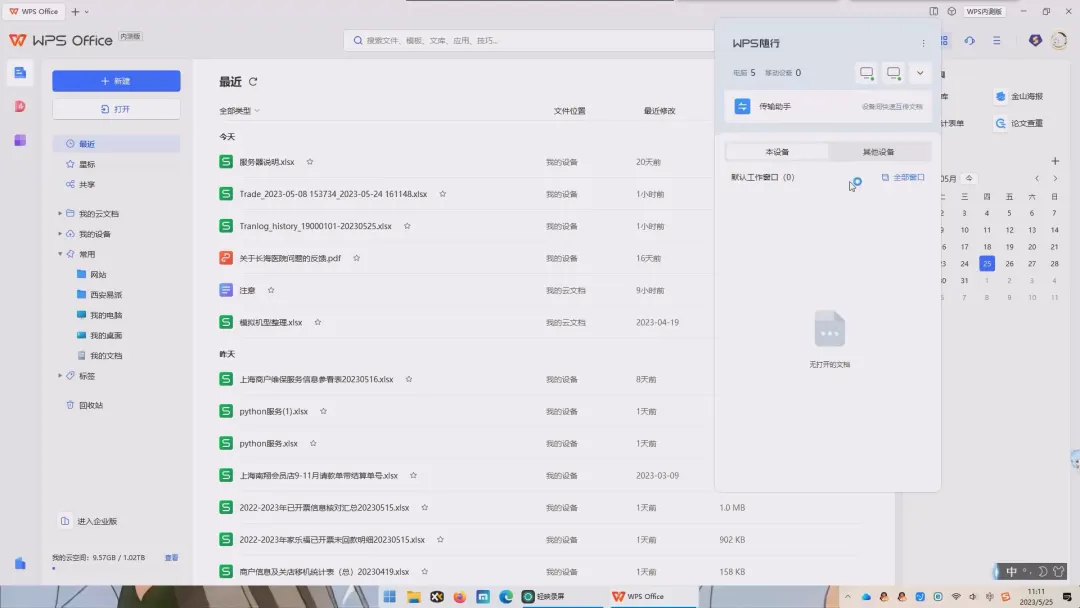Click the spreadsheet icon of 服务器说明.xlsx

226,162
